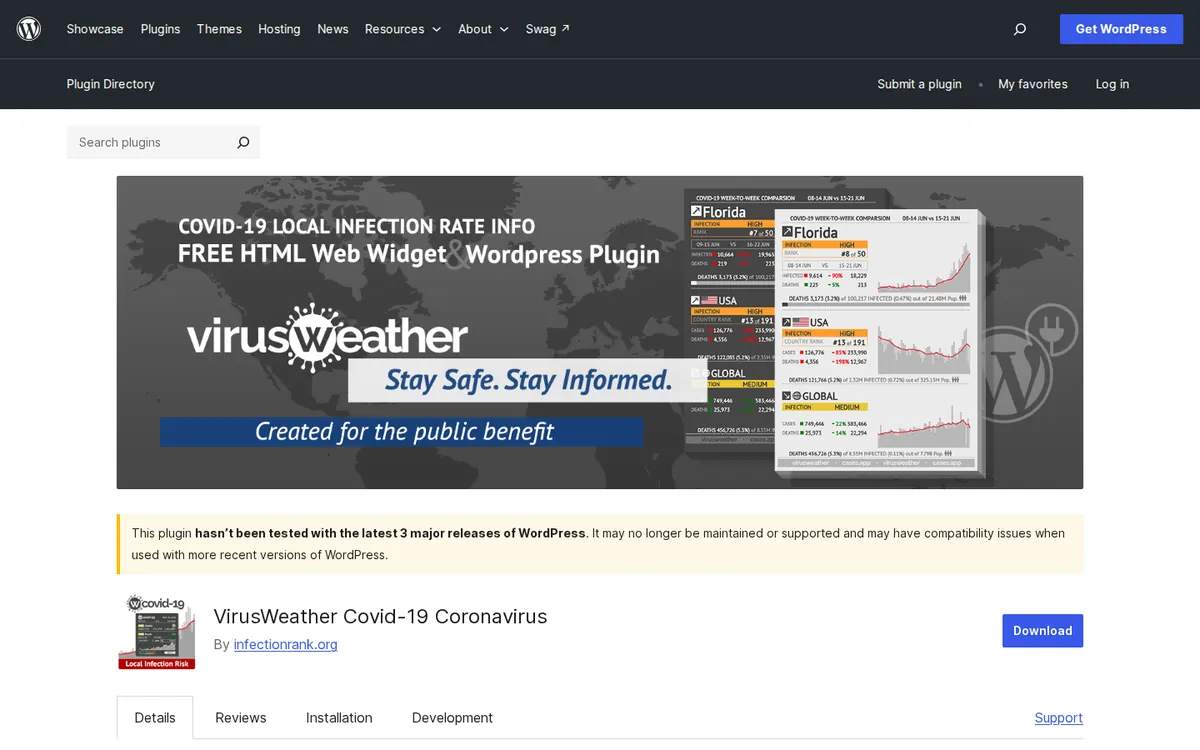
Task: Click the untested plugin warning notice text
Action: tap(600, 544)
